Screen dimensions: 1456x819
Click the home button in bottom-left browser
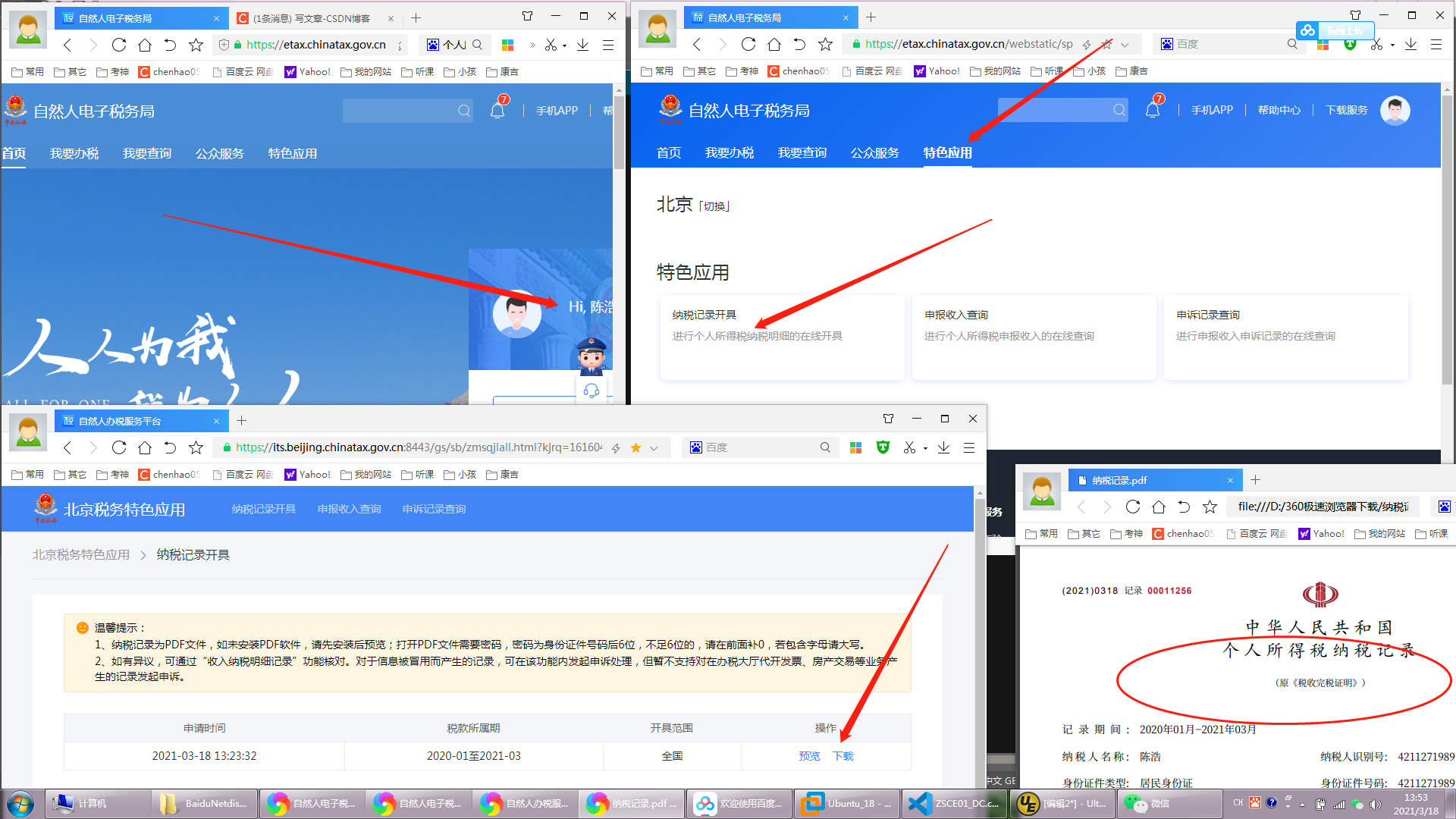click(x=144, y=447)
